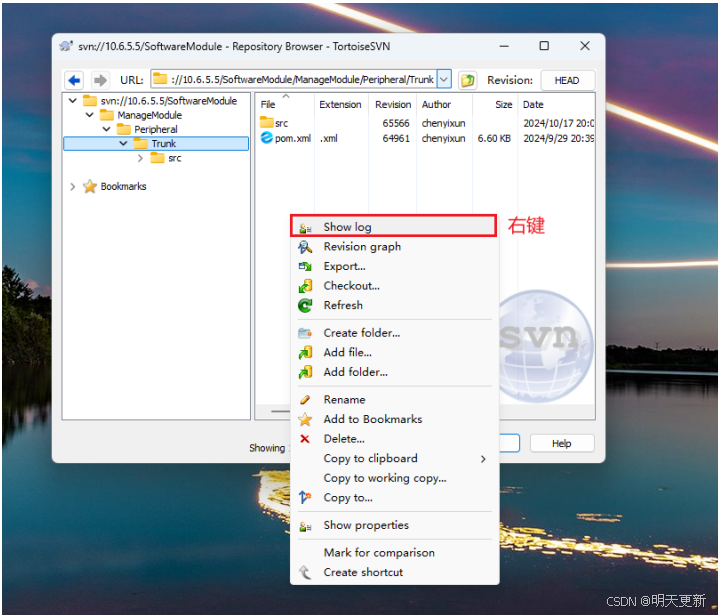Expand the src node under Trunk

point(141,158)
